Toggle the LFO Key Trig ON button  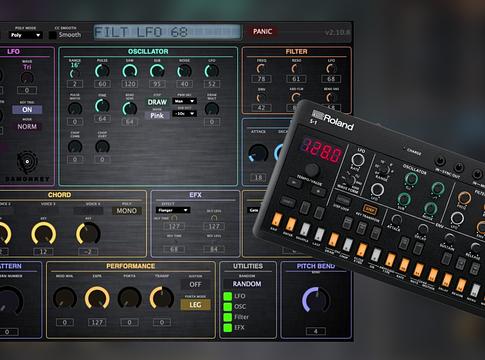pos(27,110)
